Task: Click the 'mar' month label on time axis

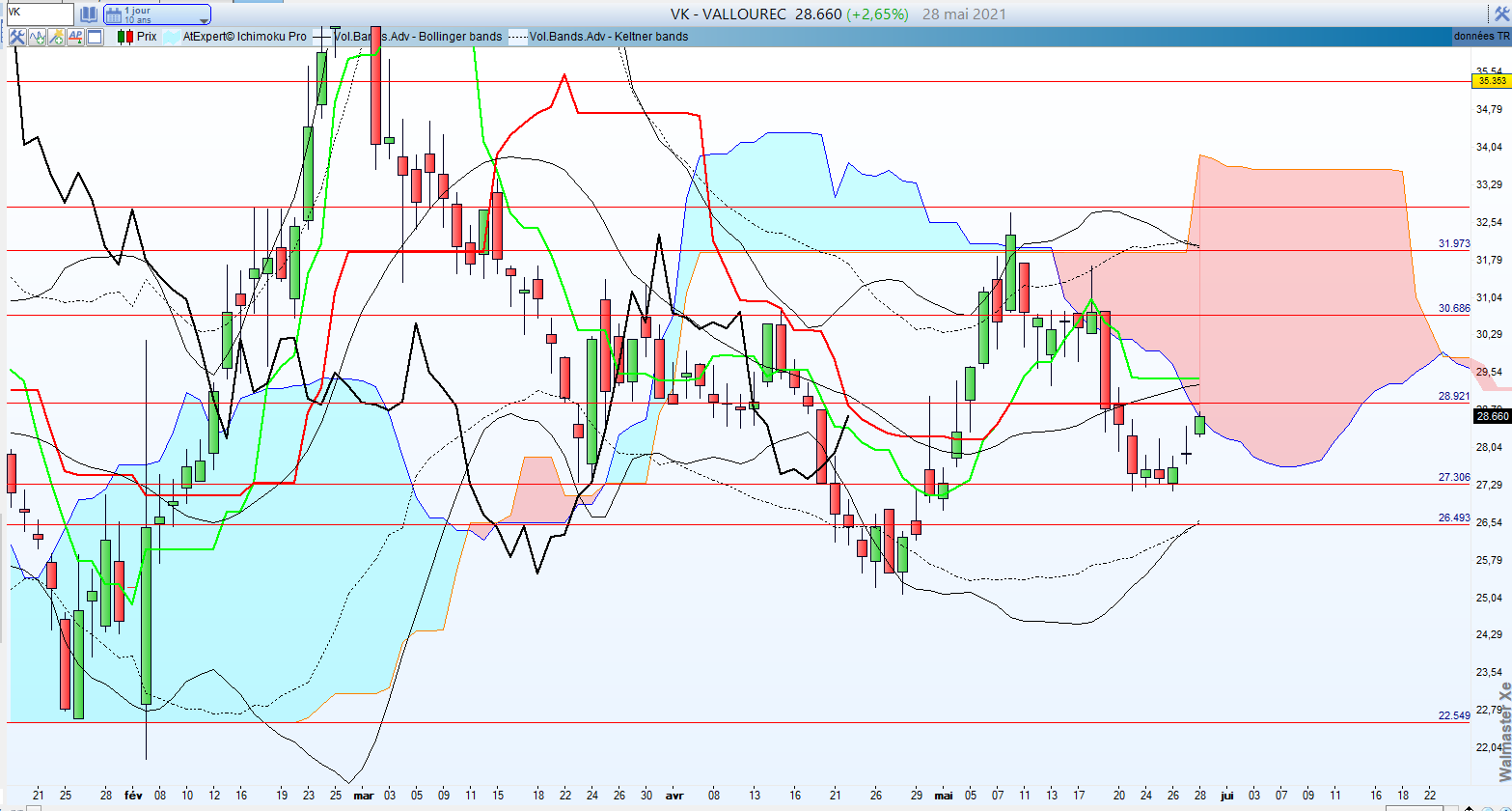Action: tap(364, 797)
